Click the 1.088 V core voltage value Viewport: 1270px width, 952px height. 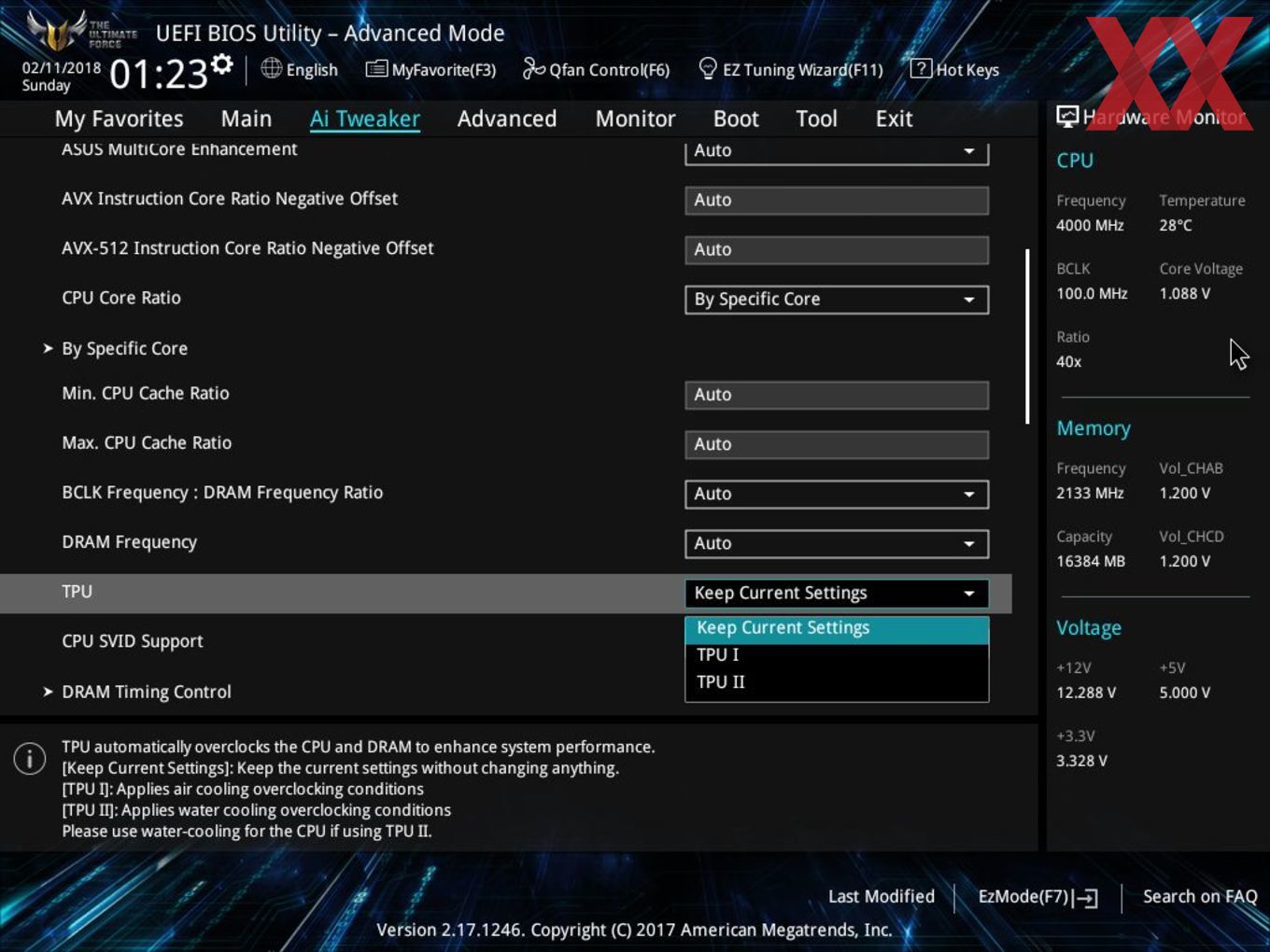pos(1185,293)
